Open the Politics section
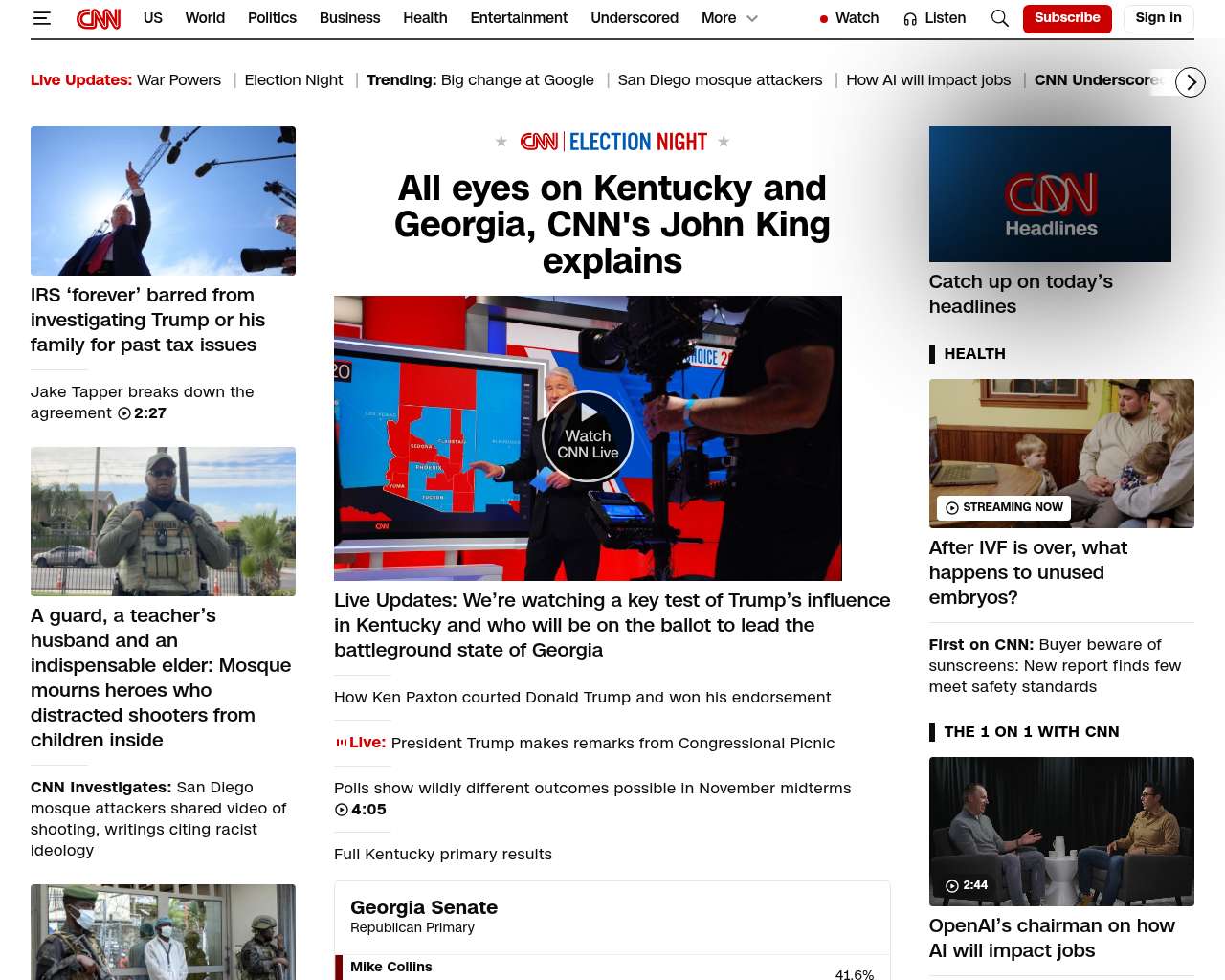 point(272,18)
